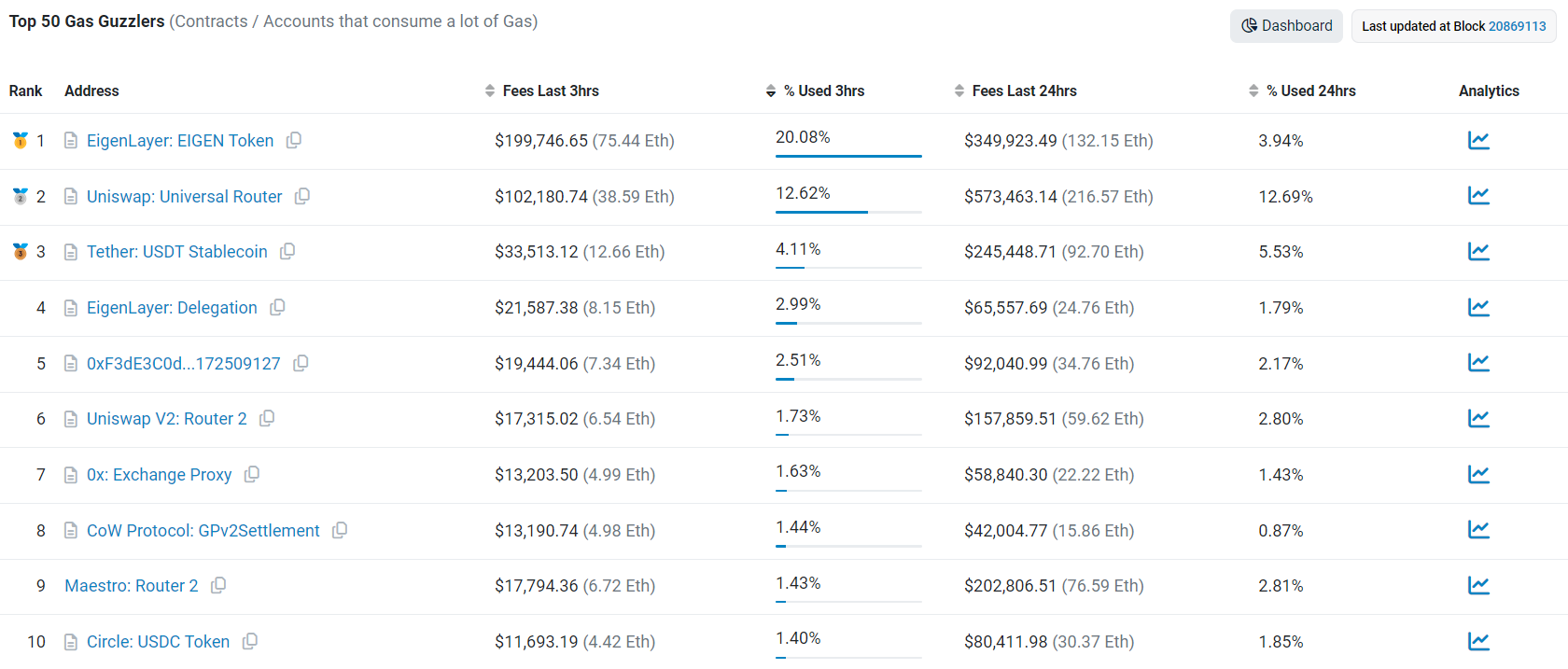The height and width of the screenshot is (669, 1568).
Task: Open analytics chart for Maestro: Router 2
Action: tap(1478, 586)
